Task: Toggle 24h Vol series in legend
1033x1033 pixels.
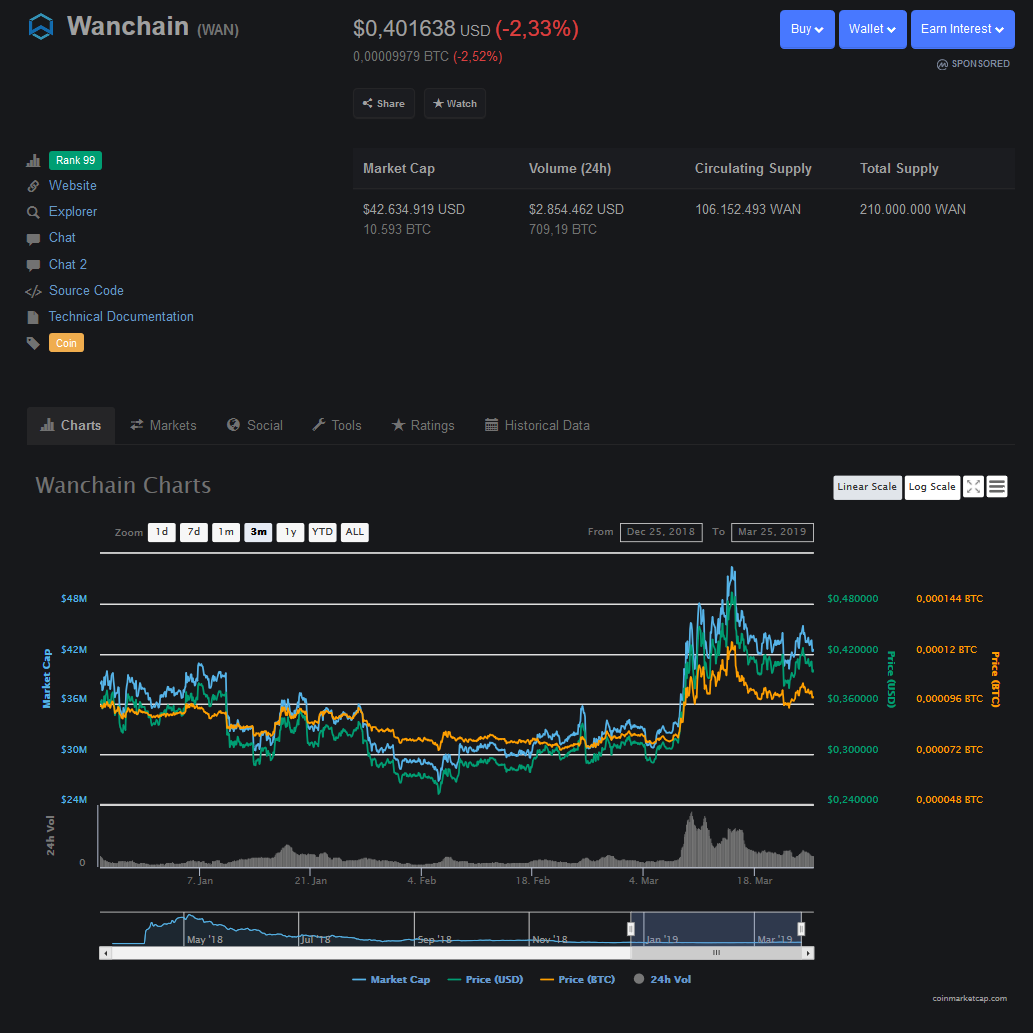Action: point(662,980)
